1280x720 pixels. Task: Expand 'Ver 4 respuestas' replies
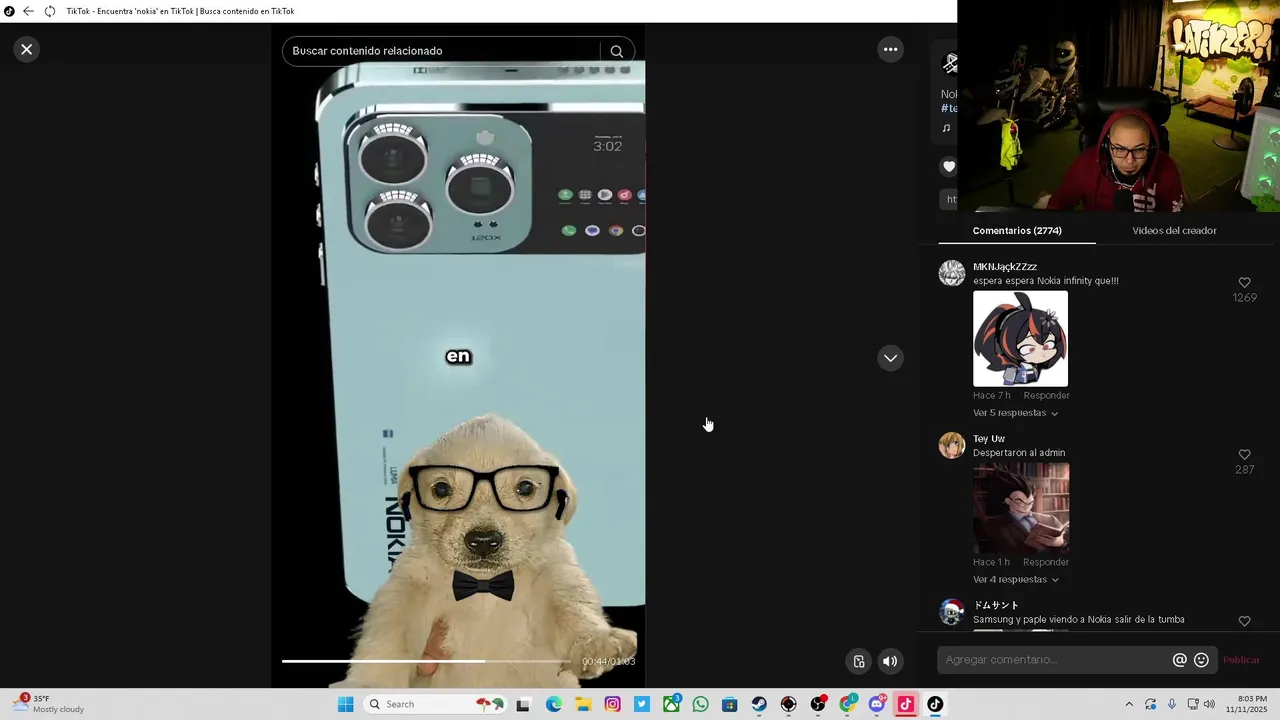pos(1015,580)
